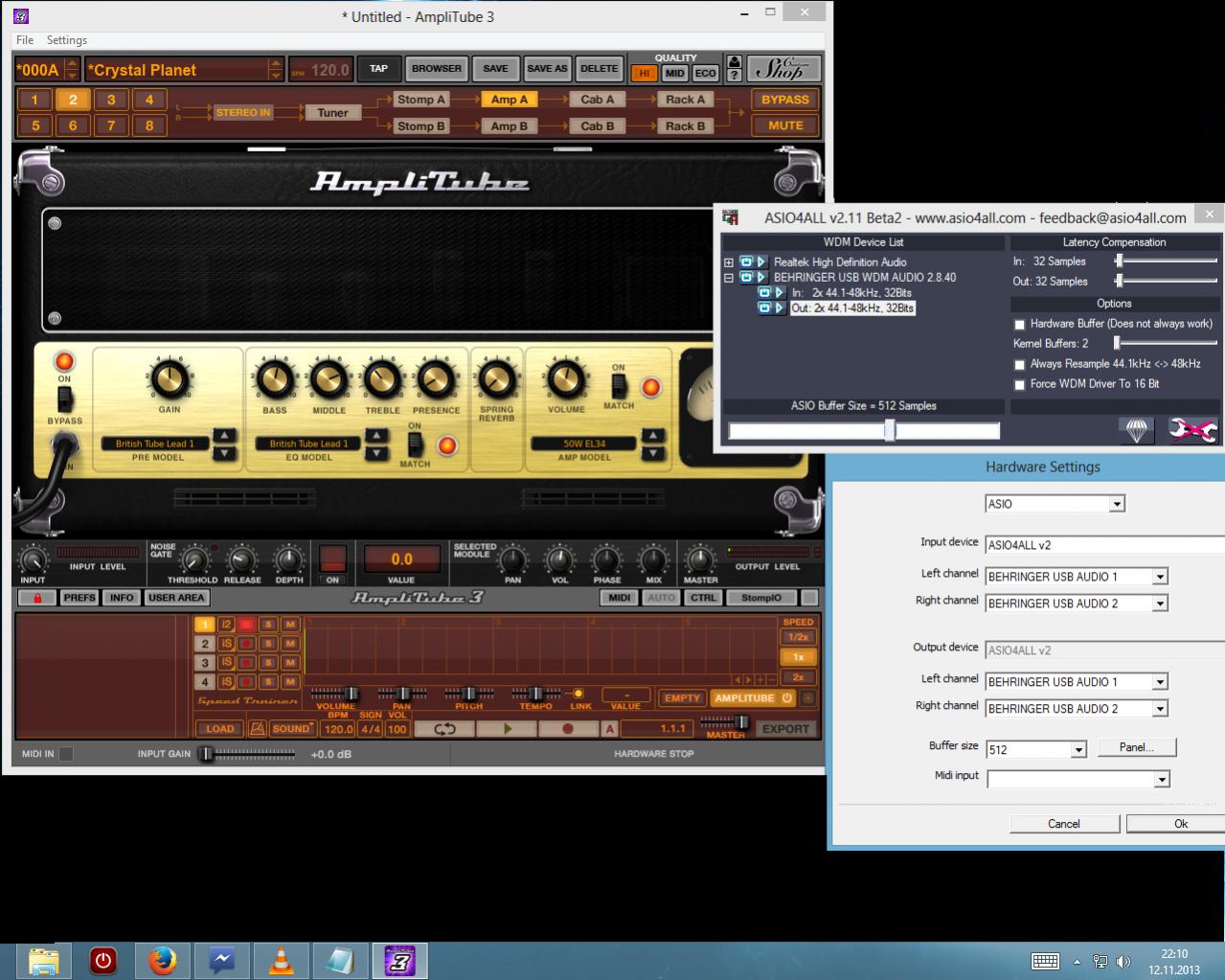Toggle the EQ MATCH switch
Viewport: 1225px width, 980px height.
click(x=415, y=444)
